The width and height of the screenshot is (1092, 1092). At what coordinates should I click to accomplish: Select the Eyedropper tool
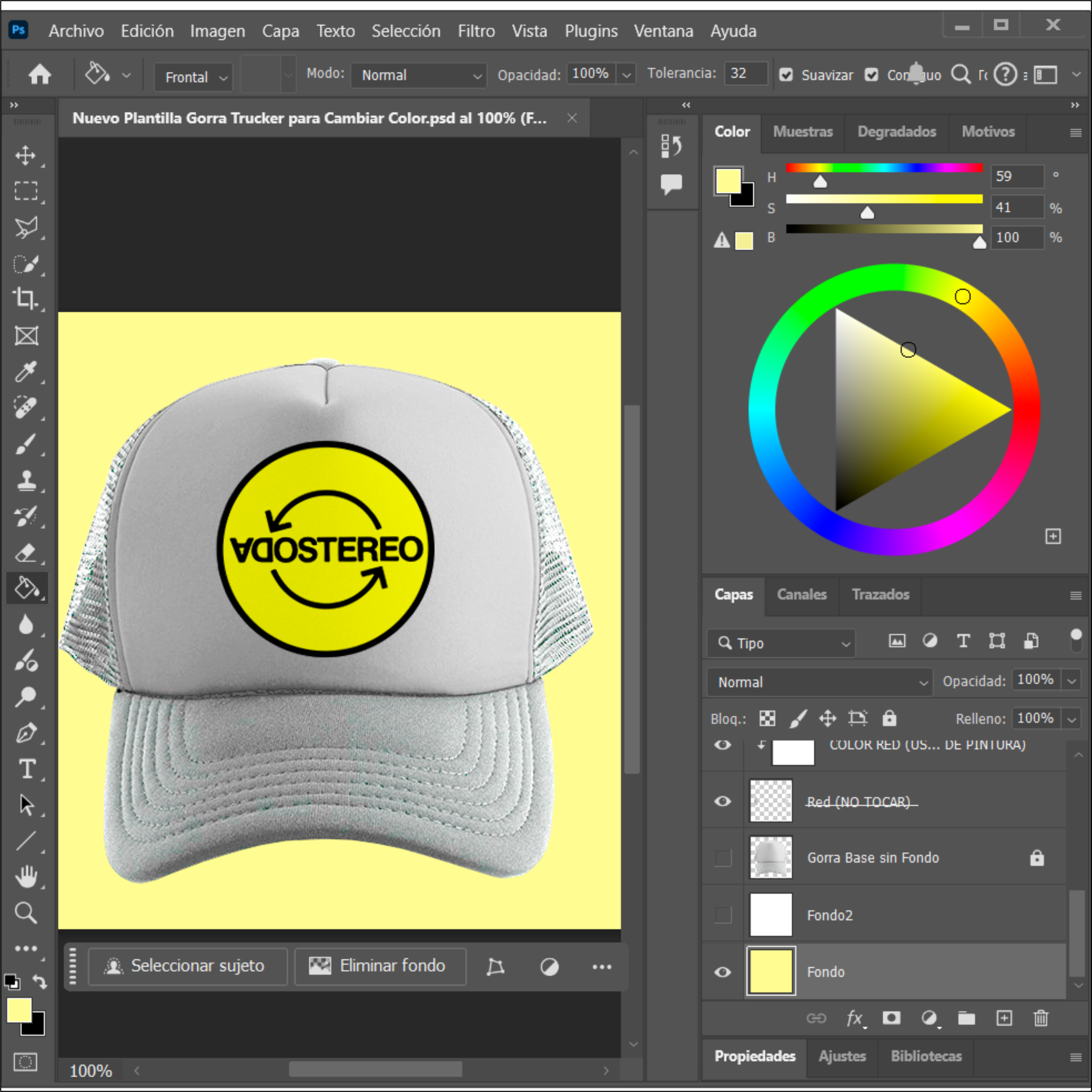(25, 371)
